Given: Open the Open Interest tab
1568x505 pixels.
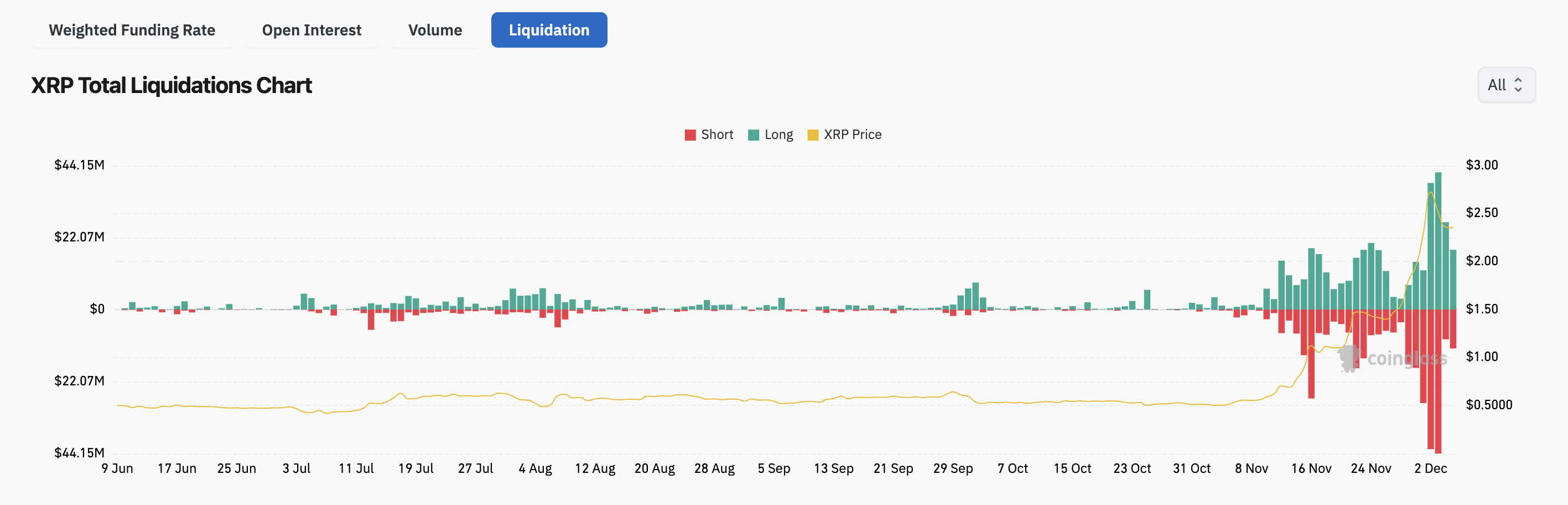Looking at the screenshot, I should (x=311, y=30).
